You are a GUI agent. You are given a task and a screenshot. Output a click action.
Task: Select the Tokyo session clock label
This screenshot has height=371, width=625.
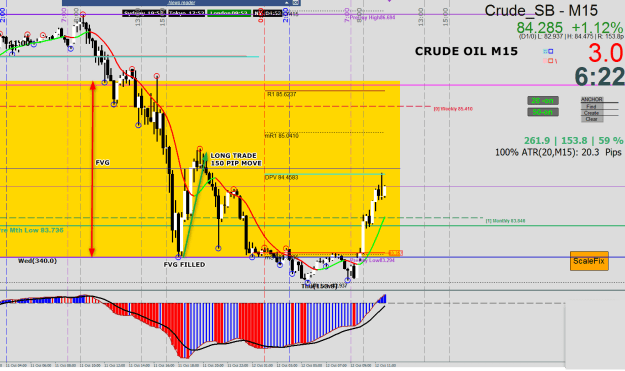[186, 13]
